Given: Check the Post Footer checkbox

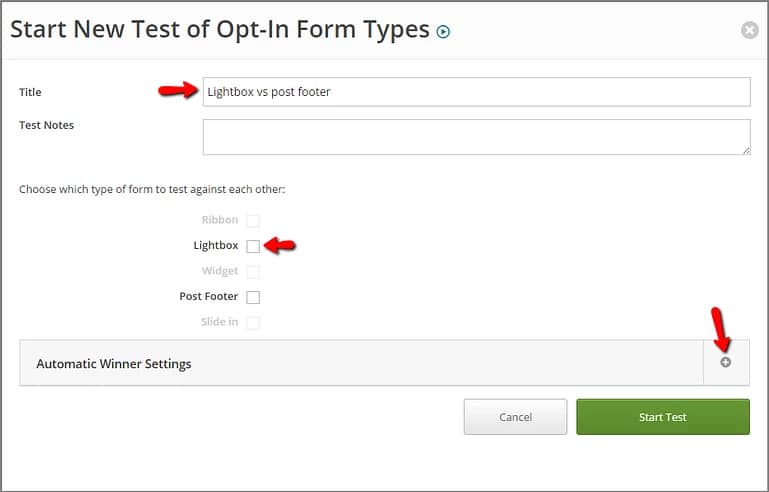Looking at the screenshot, I should tap(253, 297).
